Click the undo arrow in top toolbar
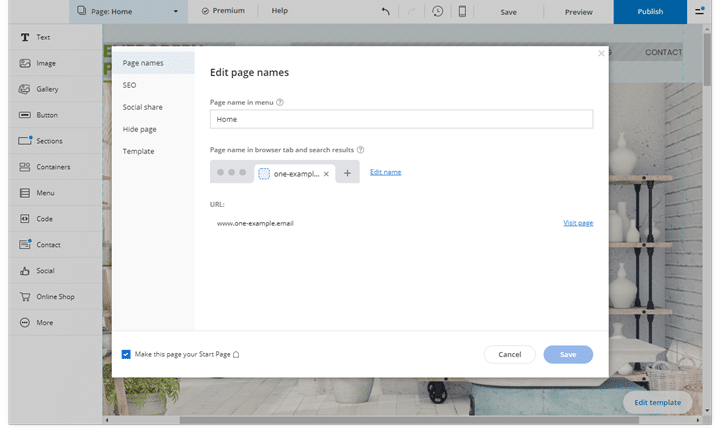The image size is (720, 433). (x=386, y=11)
